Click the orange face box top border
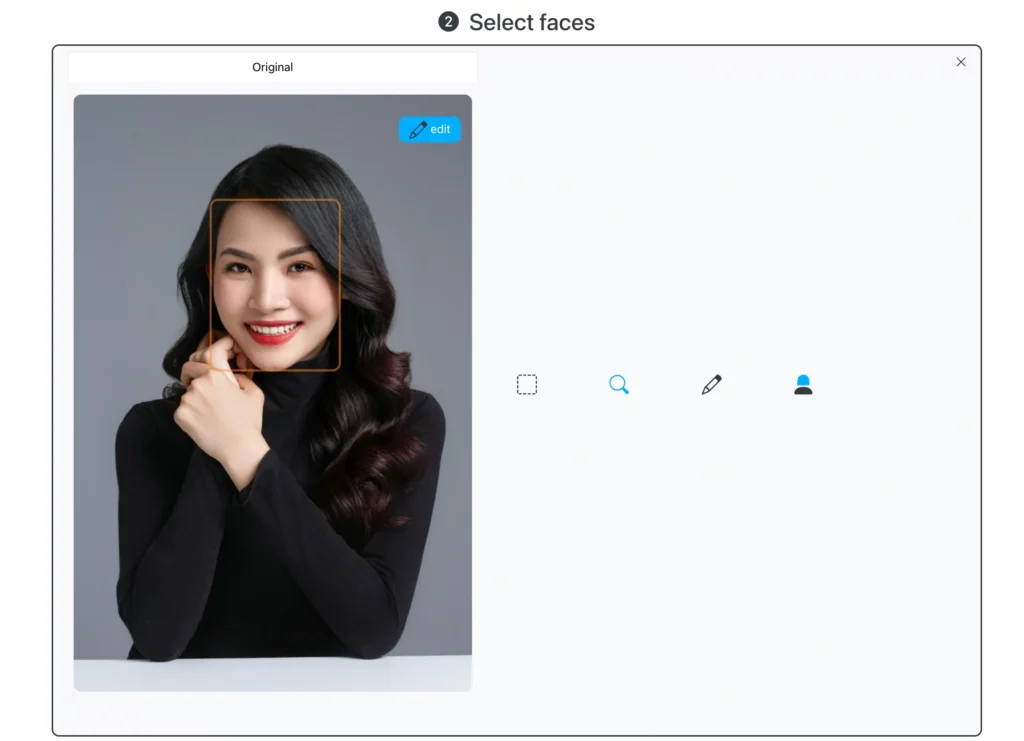The height and width of the screenshot is (741, 1024). [275, 200]
